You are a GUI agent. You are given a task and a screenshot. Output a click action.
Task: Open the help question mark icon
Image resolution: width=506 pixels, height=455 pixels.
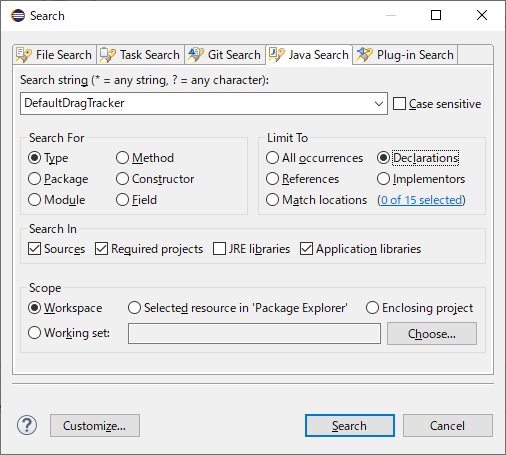pos(27,425)
